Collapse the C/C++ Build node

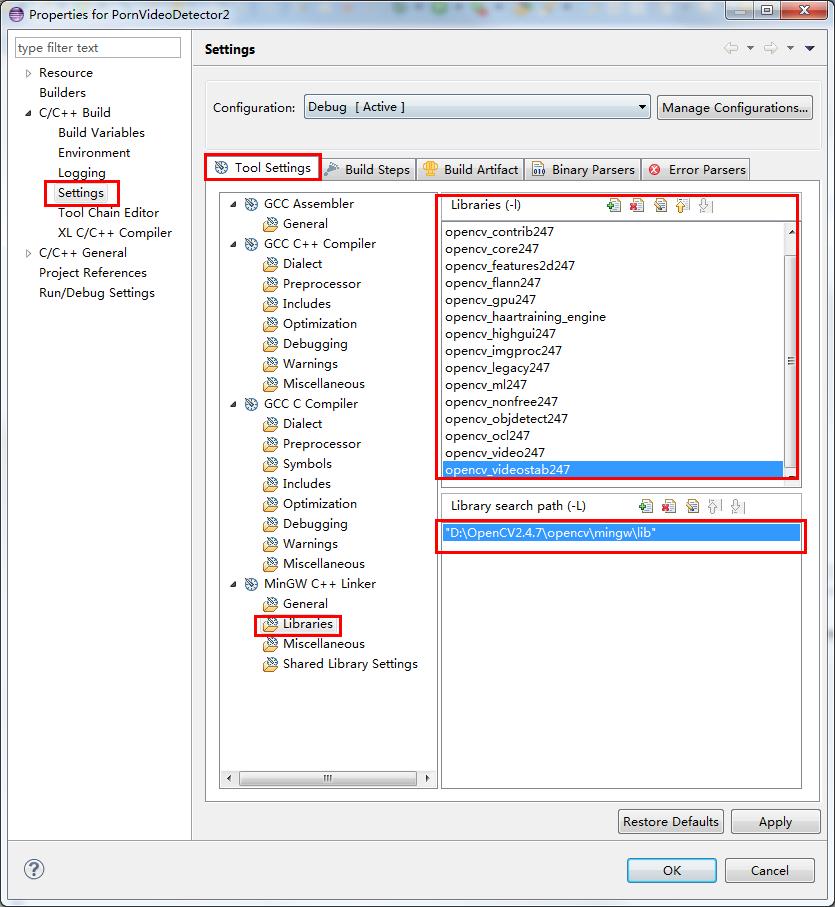(x=28, y=113)
